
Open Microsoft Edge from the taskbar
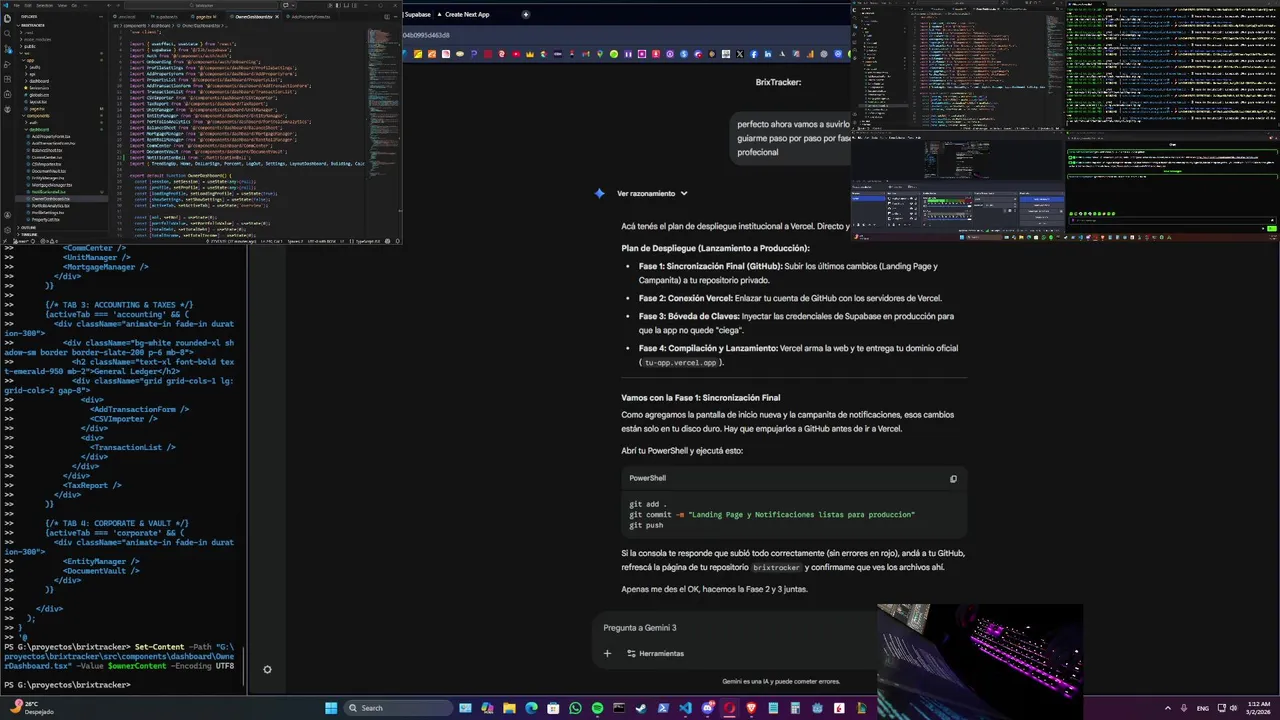531,708
